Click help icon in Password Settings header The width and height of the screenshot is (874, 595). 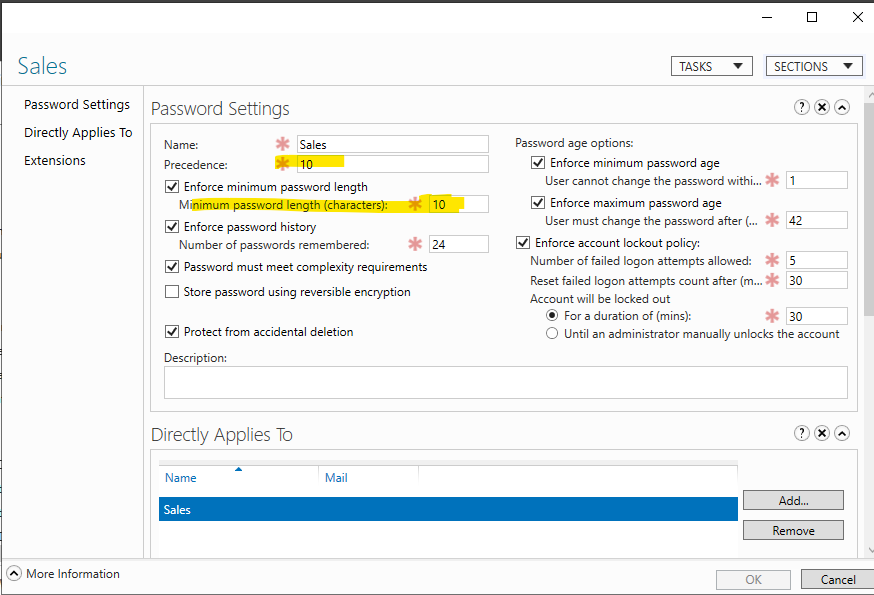[x=802, y=108]
